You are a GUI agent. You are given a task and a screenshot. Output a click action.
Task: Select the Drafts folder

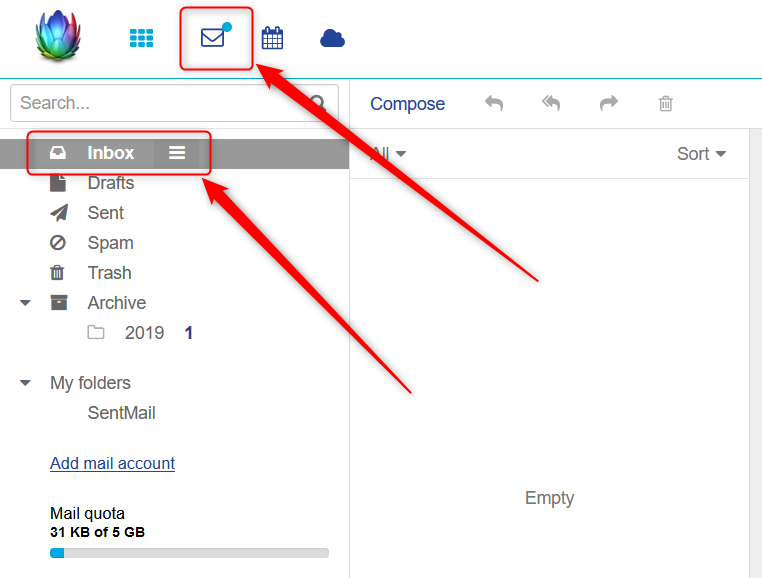(x=110, y=183)
